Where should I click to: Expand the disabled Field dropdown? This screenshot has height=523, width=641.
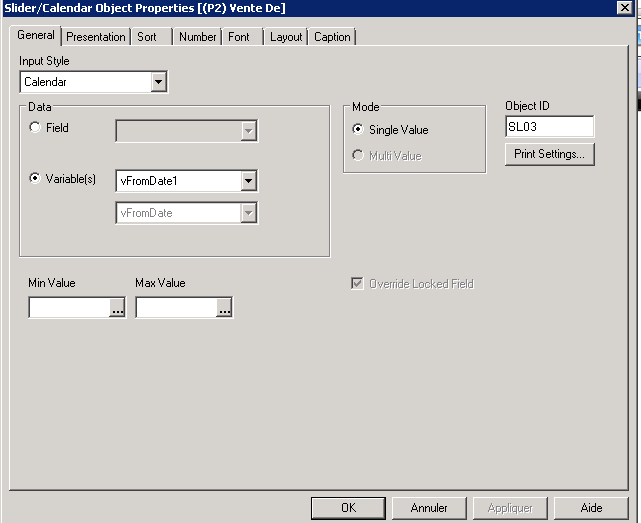[x=249, y=131]
